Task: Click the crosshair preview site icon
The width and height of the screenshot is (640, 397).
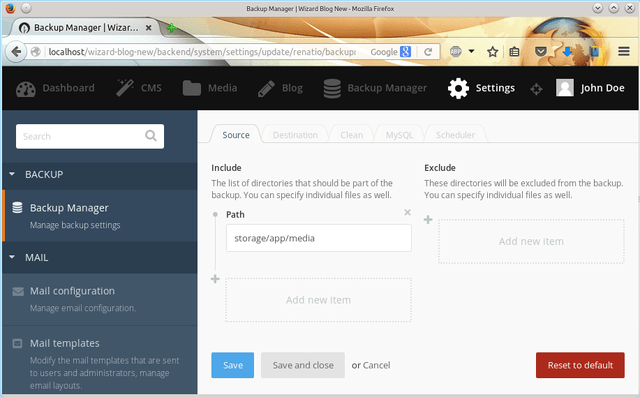Action: (536, 89)
